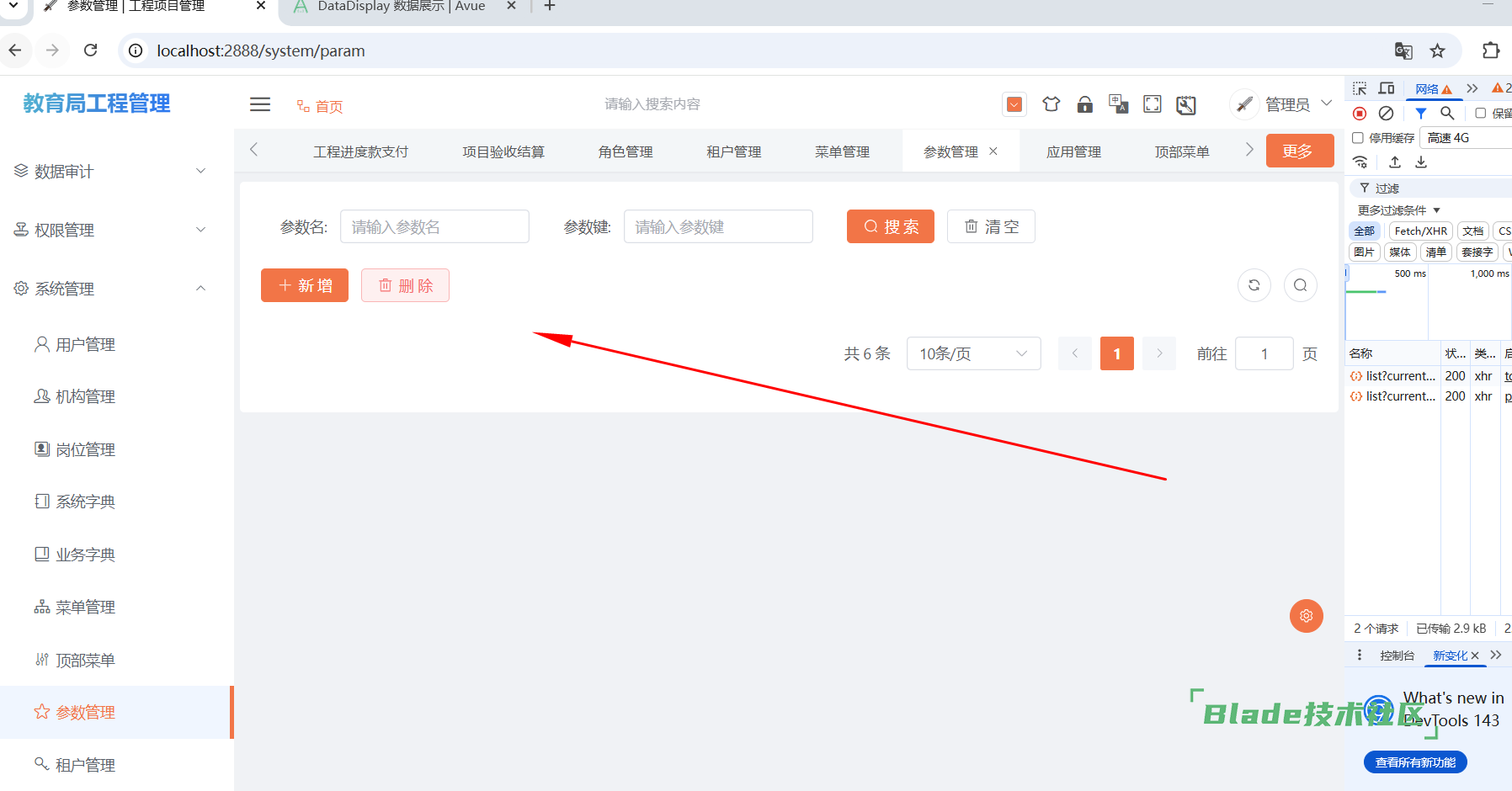Click the lock screen icon
This screenshot has width=1512, height=791.
tap(1084, 104)
